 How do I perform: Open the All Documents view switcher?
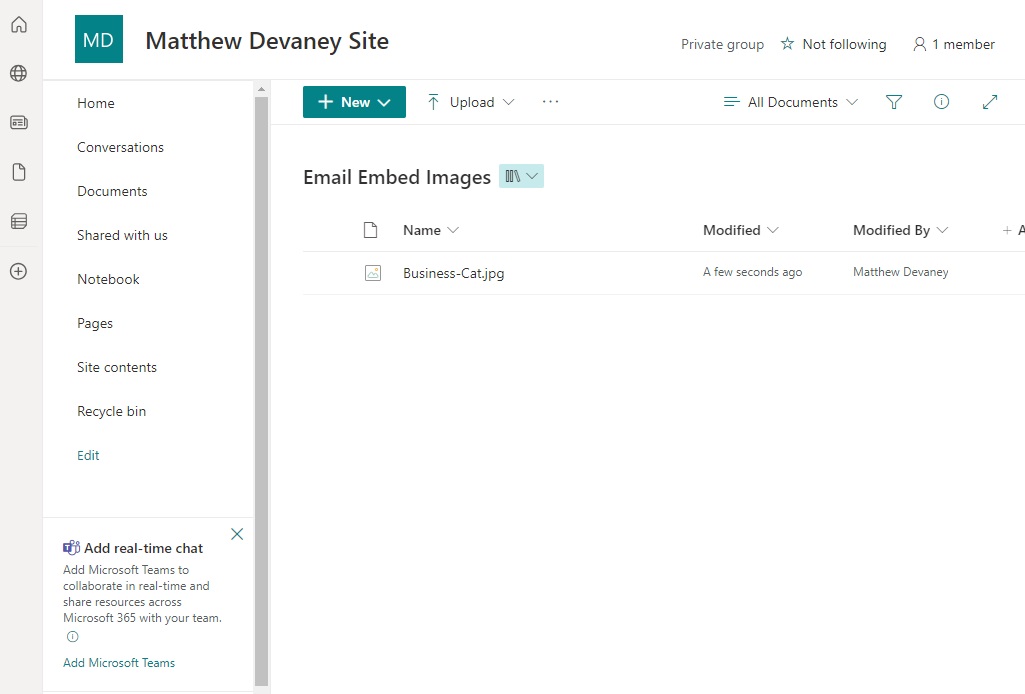pyautogui.click(x=791, y=102)
